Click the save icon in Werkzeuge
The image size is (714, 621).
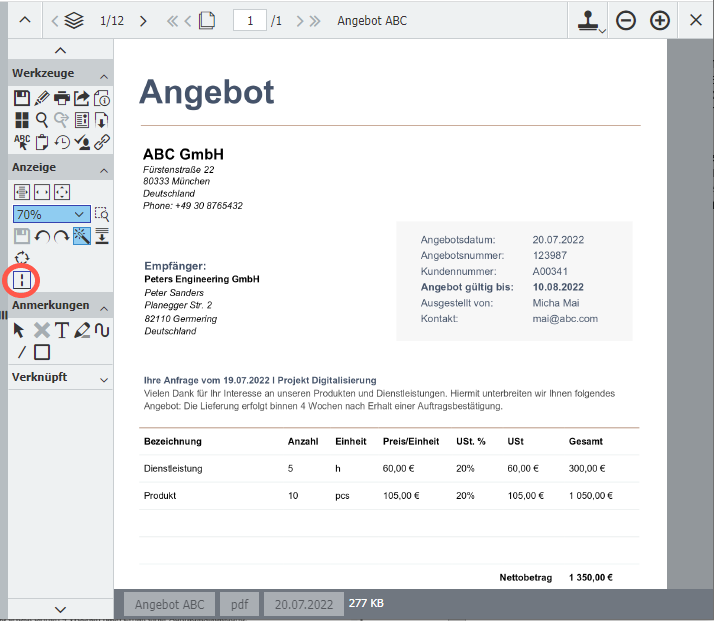click(22, 98)
